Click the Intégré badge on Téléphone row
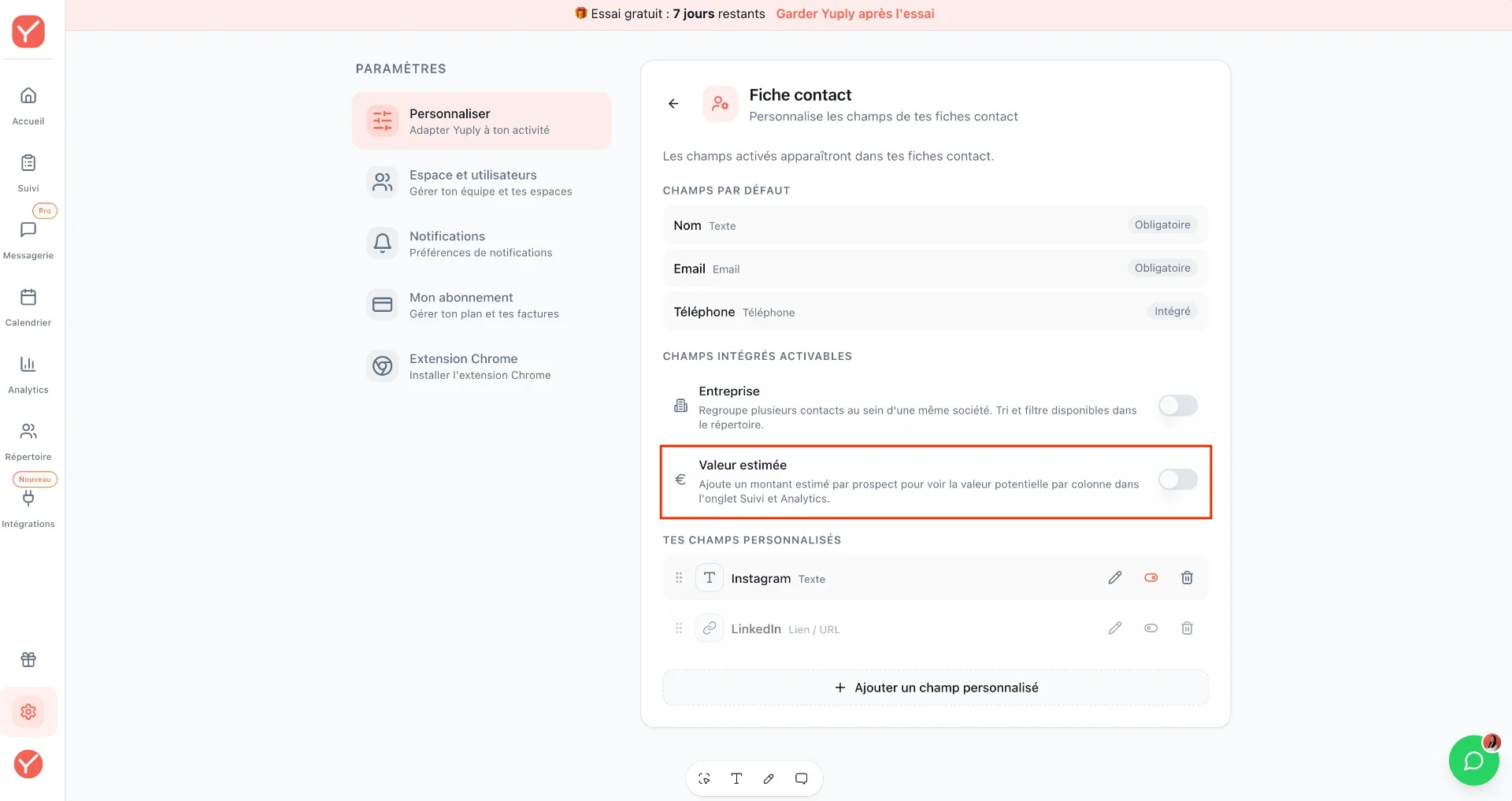This screenshot has height=801, width=1512. (x=1173, y=311)
